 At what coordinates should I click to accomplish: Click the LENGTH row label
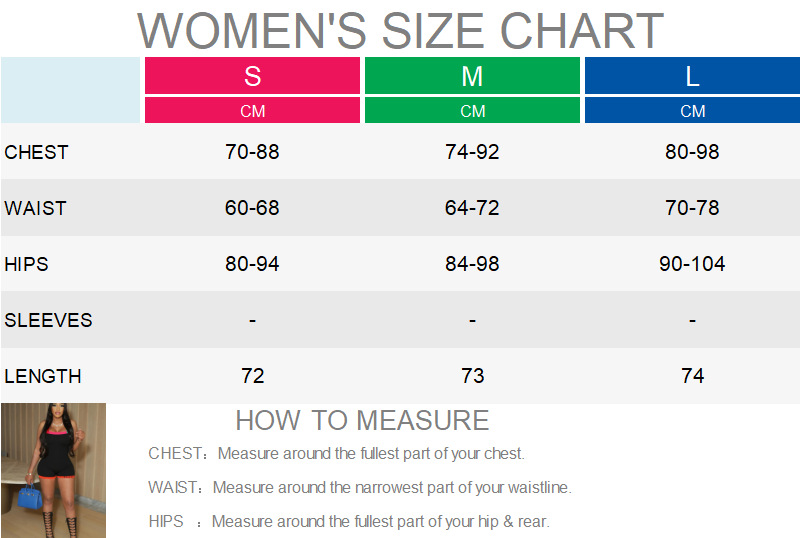point(43,376)
